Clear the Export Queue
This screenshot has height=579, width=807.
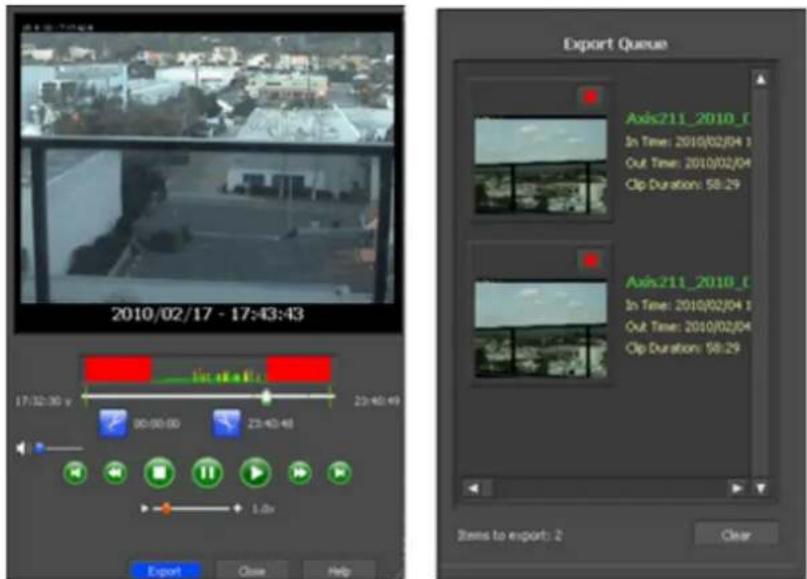tap(736, 535)
